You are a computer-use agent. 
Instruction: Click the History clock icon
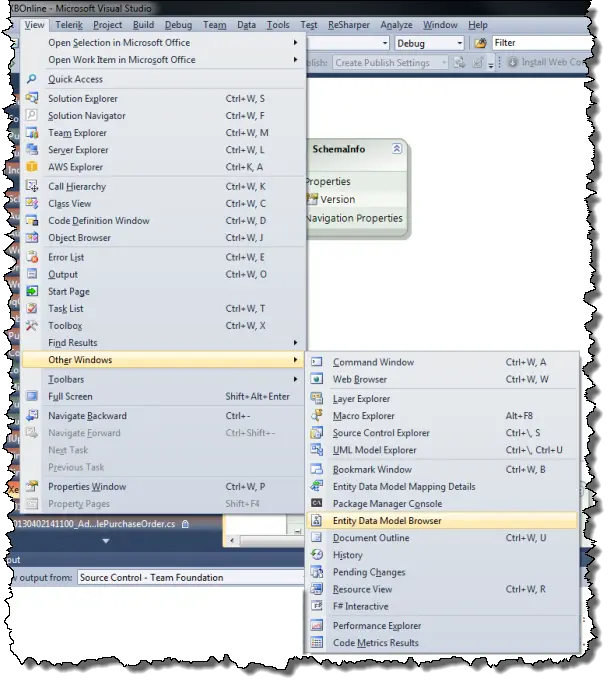pos(317,555)
